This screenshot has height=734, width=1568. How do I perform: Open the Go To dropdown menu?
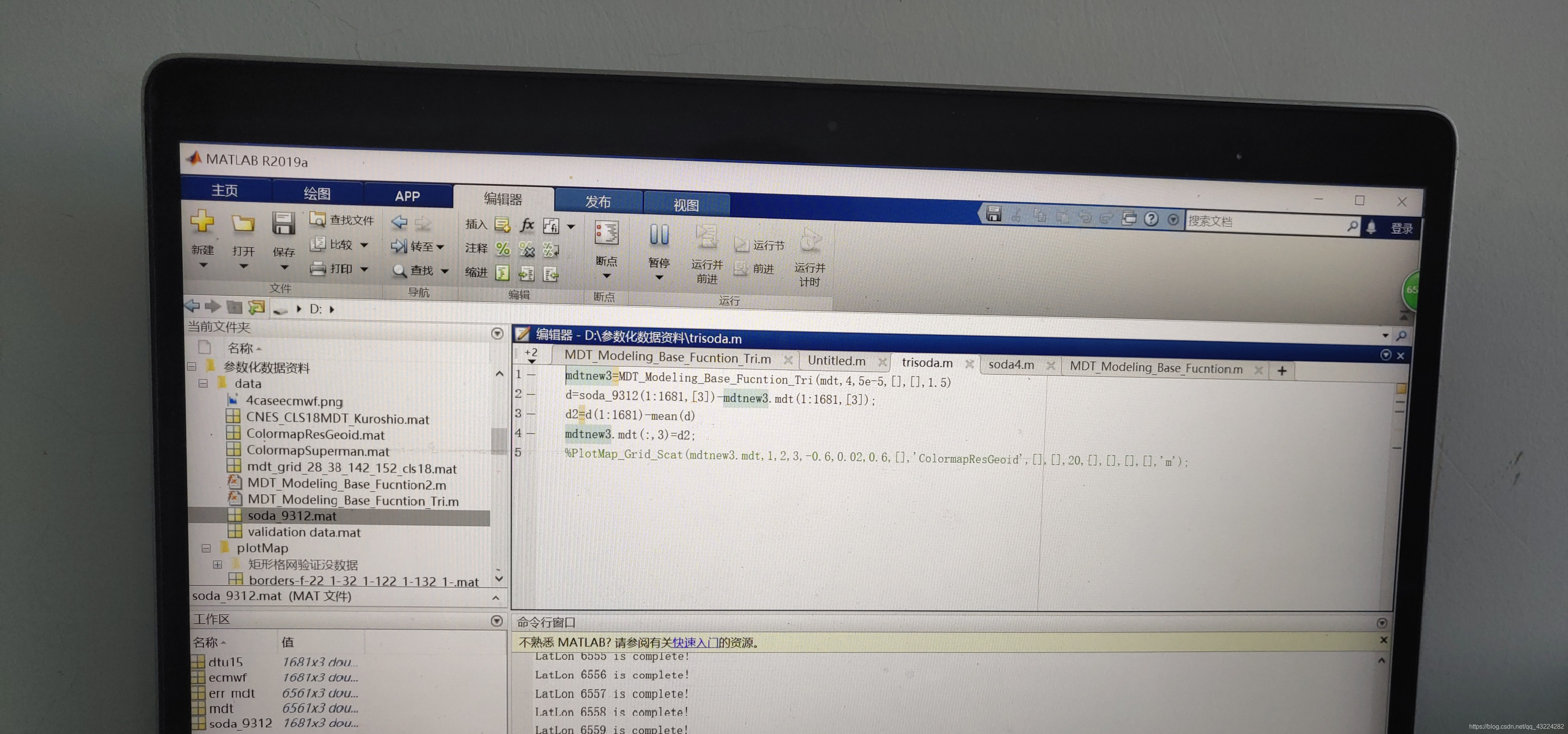tap(440, 247)
